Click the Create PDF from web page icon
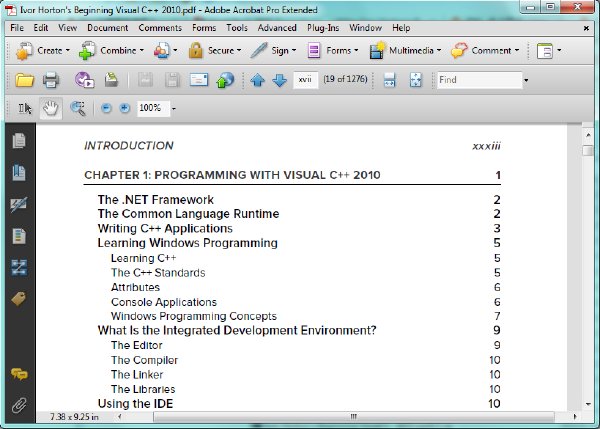600x429 pixels. tap(84, 80)
